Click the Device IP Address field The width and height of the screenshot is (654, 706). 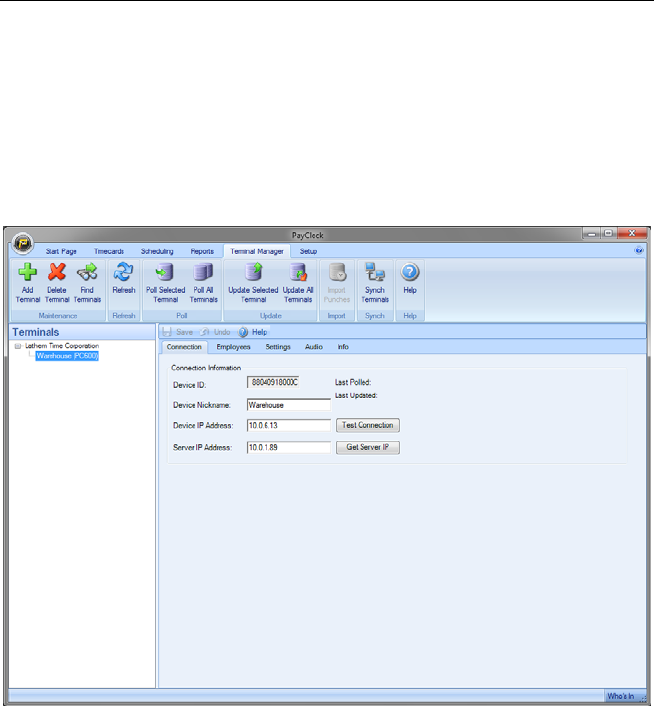click(289, 425)
